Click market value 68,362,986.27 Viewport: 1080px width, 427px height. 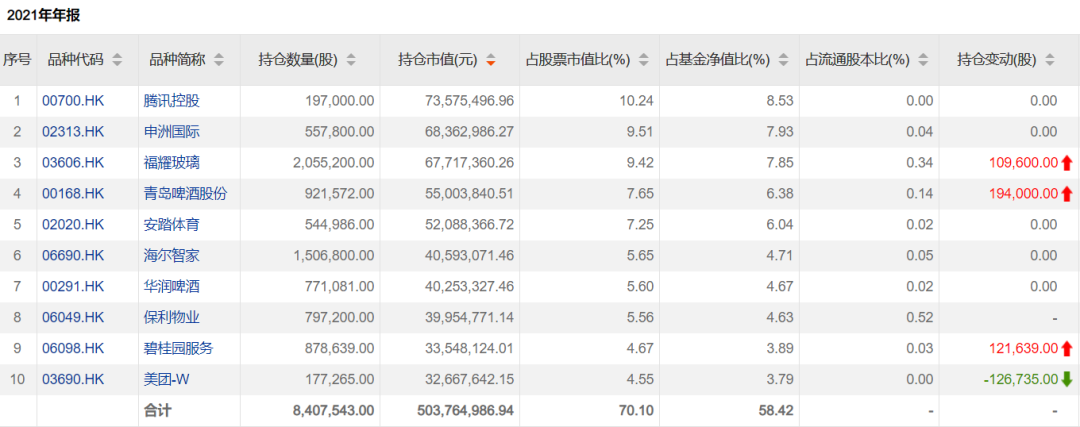(x=470, y=132)
